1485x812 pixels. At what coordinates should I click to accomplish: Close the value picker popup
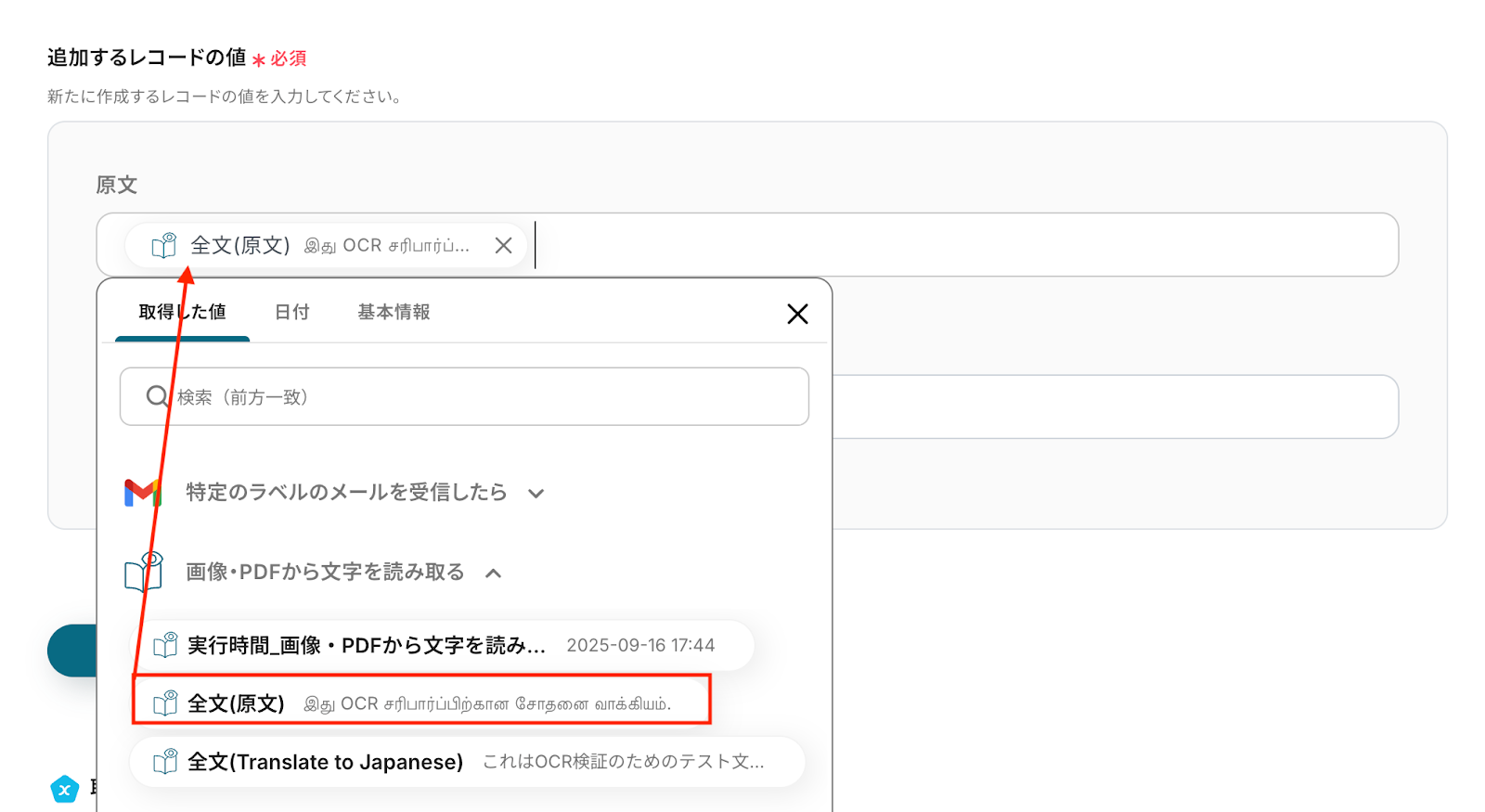797,314
